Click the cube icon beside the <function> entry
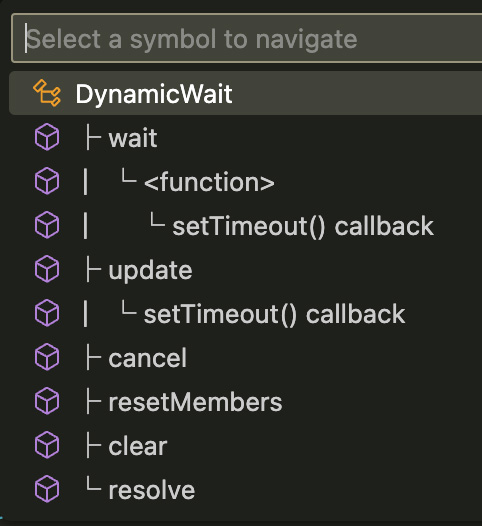 tap(47, 181)
